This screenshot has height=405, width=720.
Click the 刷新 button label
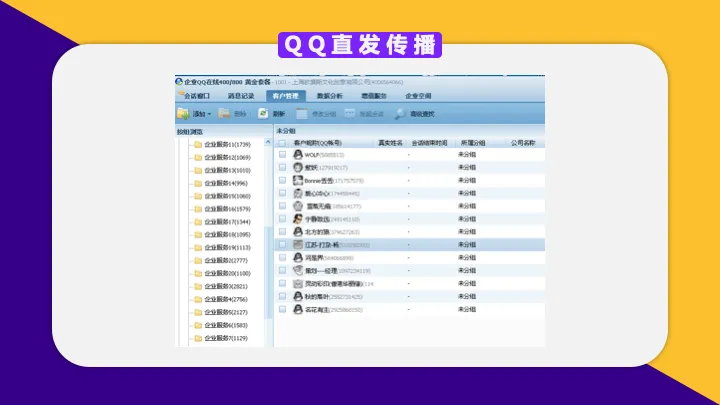[279, 114]
